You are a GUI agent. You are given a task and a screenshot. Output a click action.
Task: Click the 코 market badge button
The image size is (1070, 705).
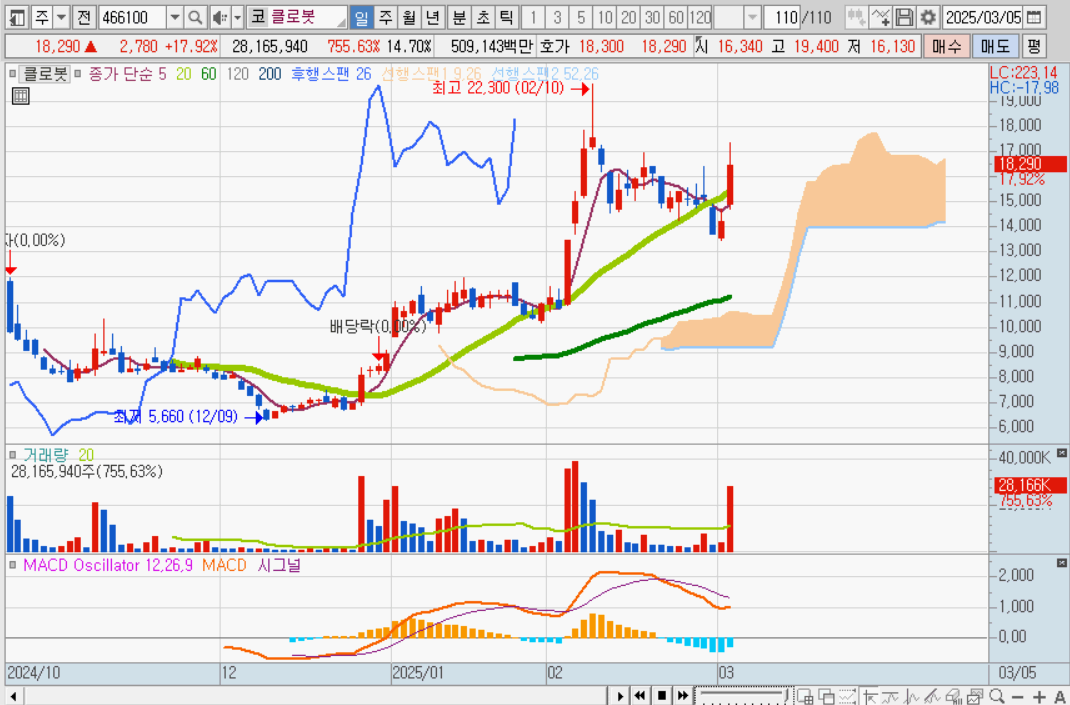(x=257, y=17)
